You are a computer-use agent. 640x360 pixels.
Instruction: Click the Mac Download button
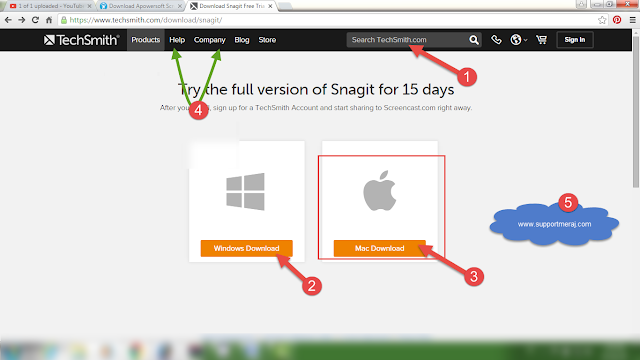tap(380, 248)
